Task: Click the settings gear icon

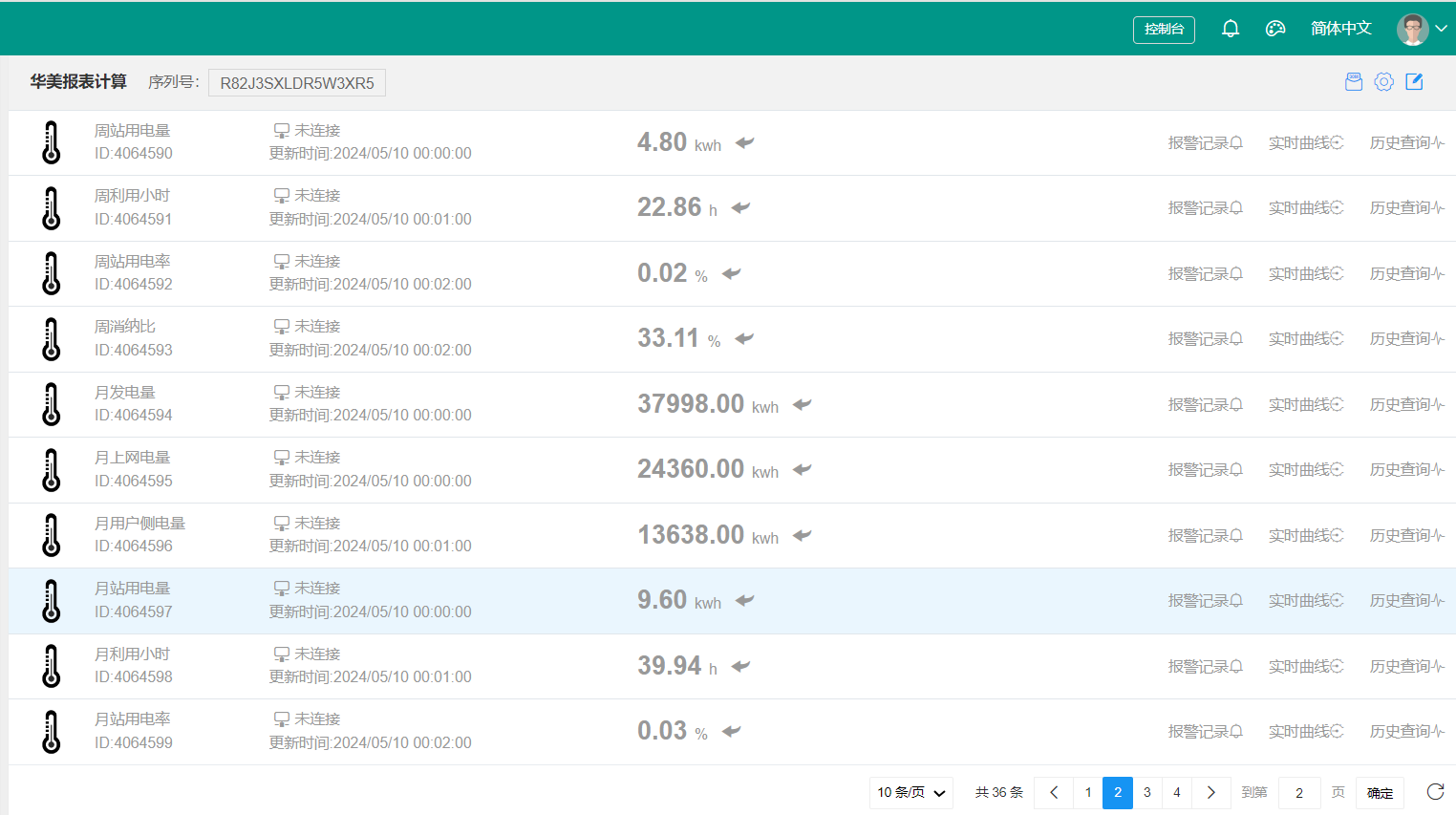Action: tap(1383, 82)
